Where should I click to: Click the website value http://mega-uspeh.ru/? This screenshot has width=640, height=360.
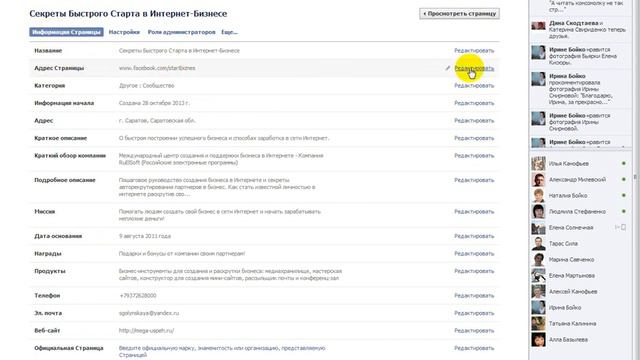(146, 331)
